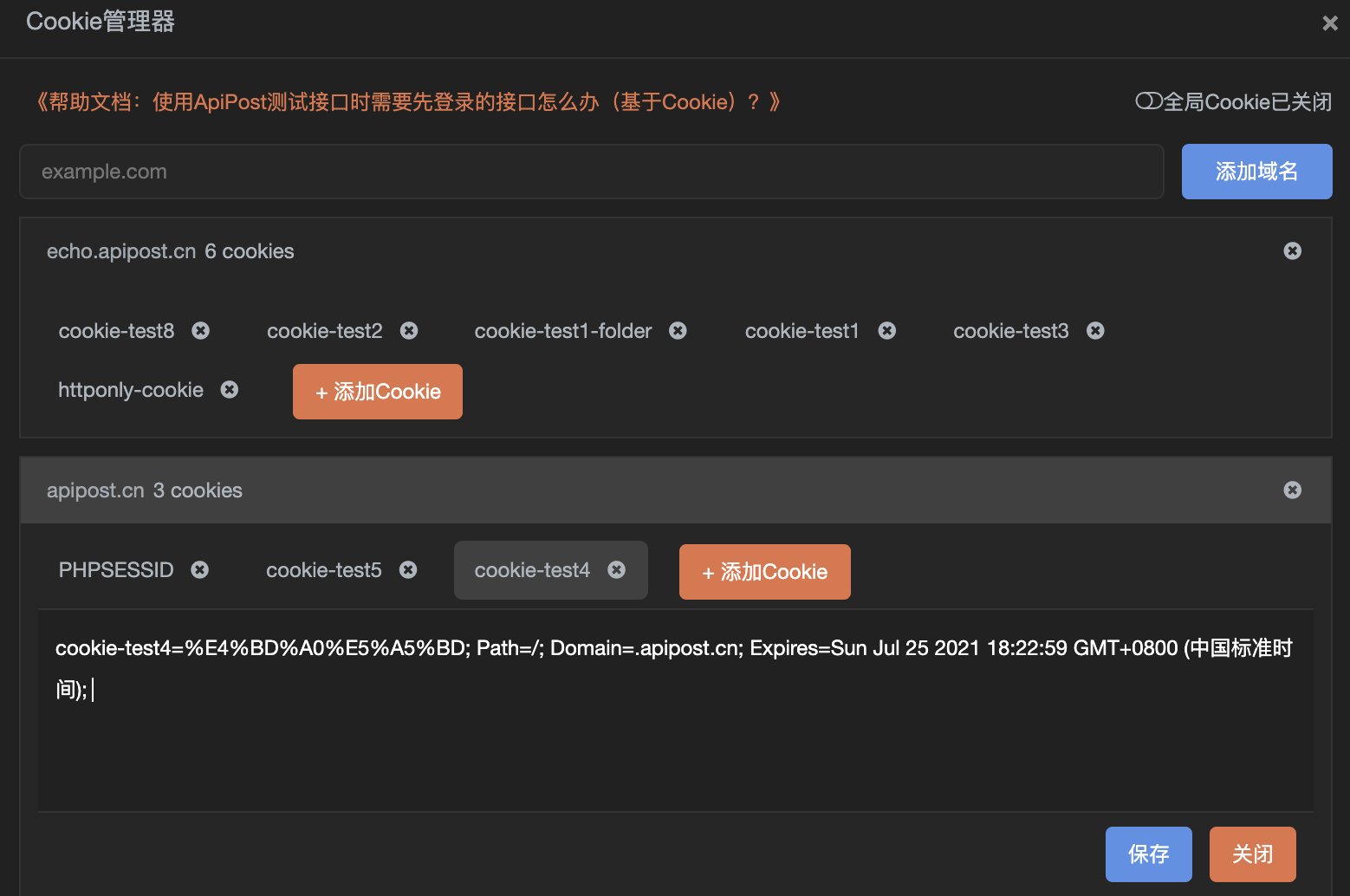Delete the httponly-cookie entry
The image size is (1350, 896).
[x=229, y=389]
